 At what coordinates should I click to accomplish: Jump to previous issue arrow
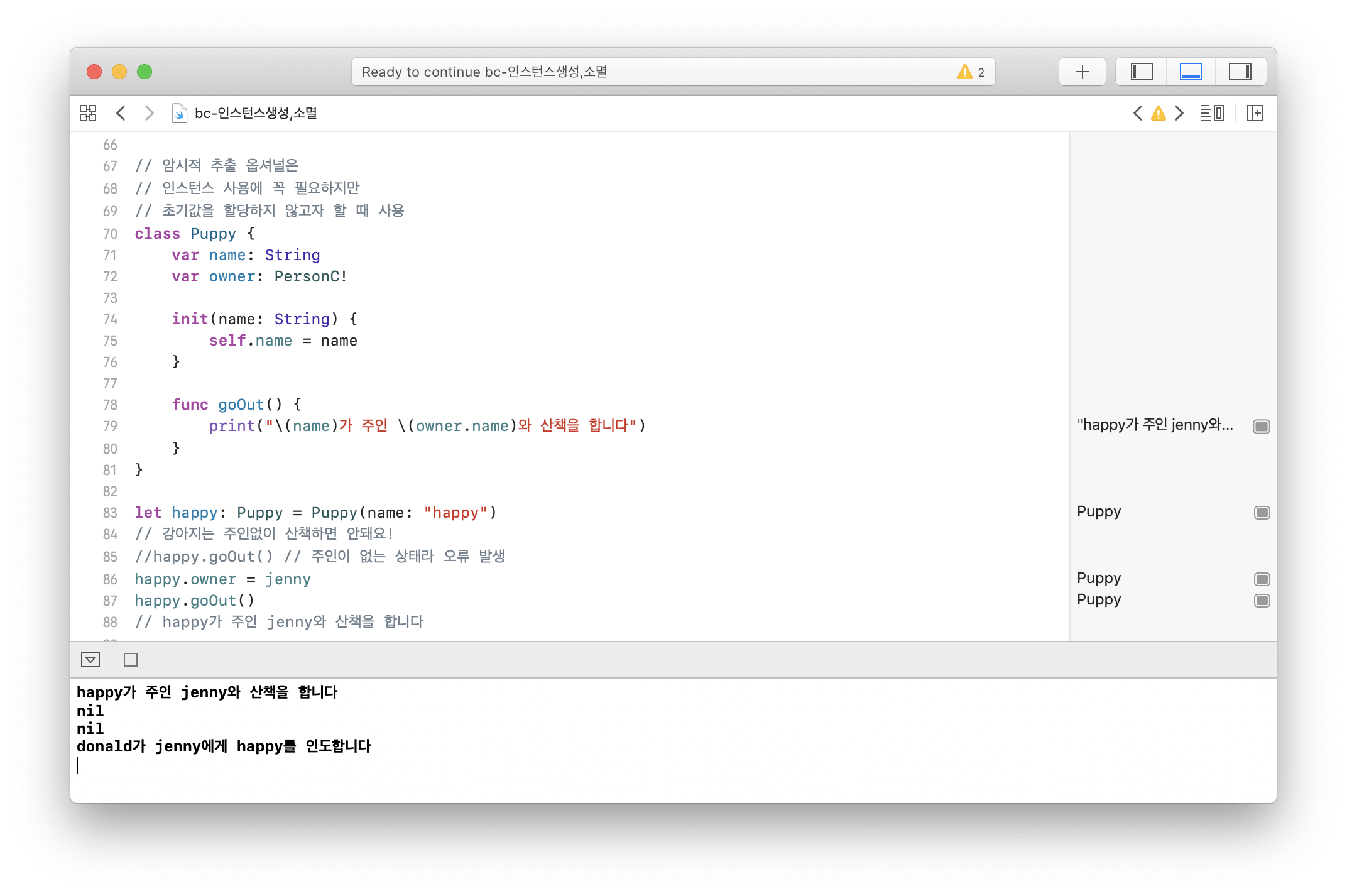tap(1137, 113)
